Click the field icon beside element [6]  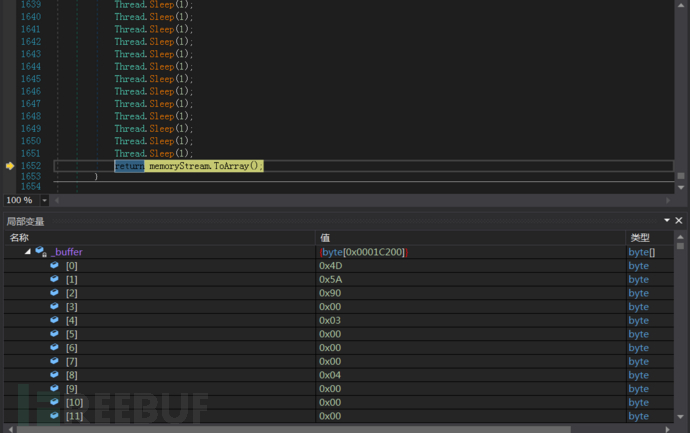pyautogui.click(x=55, y=347)
